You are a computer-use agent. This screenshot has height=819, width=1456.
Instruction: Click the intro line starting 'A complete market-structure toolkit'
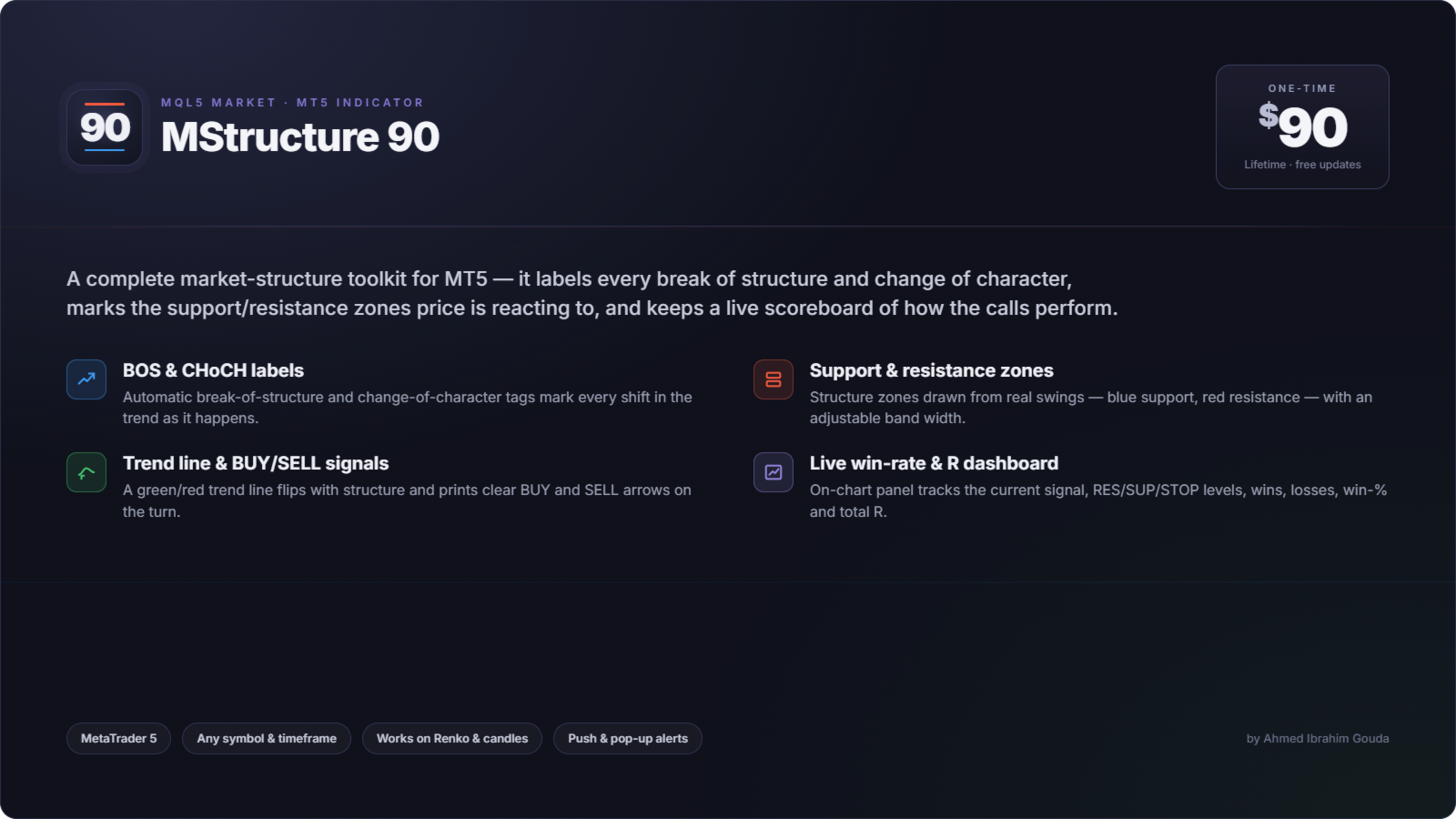592,293
